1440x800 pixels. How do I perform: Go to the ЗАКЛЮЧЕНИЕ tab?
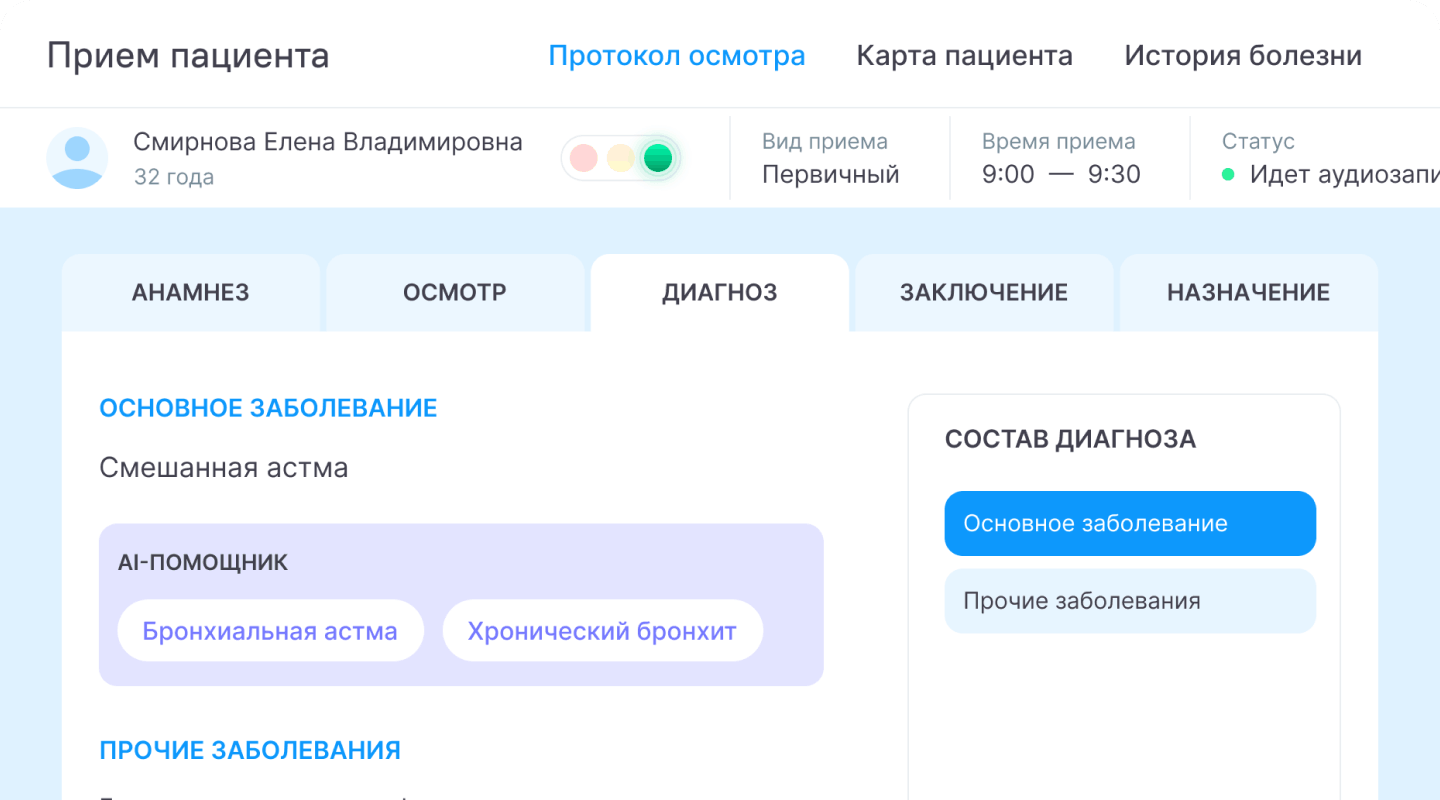tap(983, 293)
